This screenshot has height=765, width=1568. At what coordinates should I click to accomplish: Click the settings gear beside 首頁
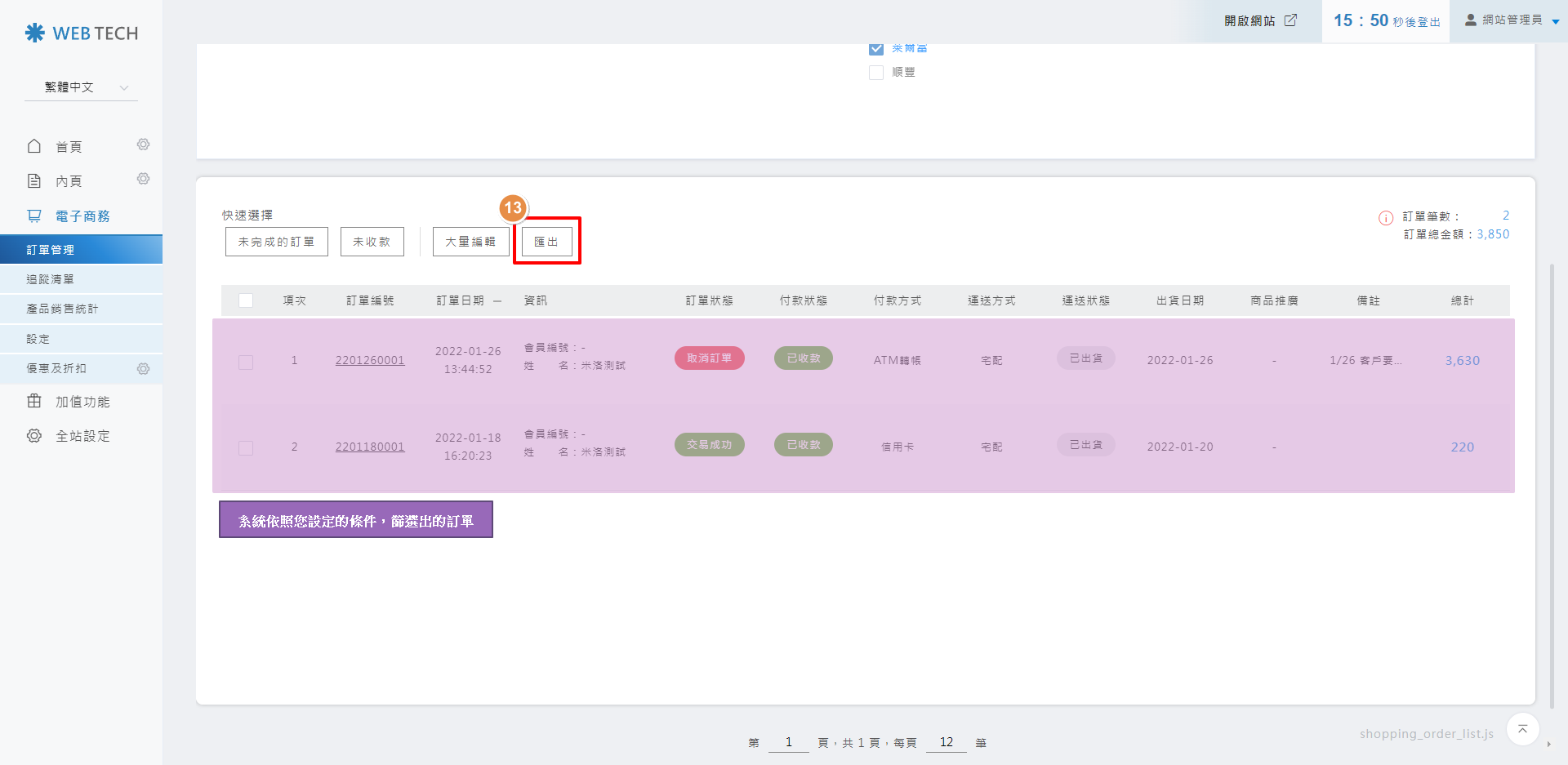click(143, 145)
